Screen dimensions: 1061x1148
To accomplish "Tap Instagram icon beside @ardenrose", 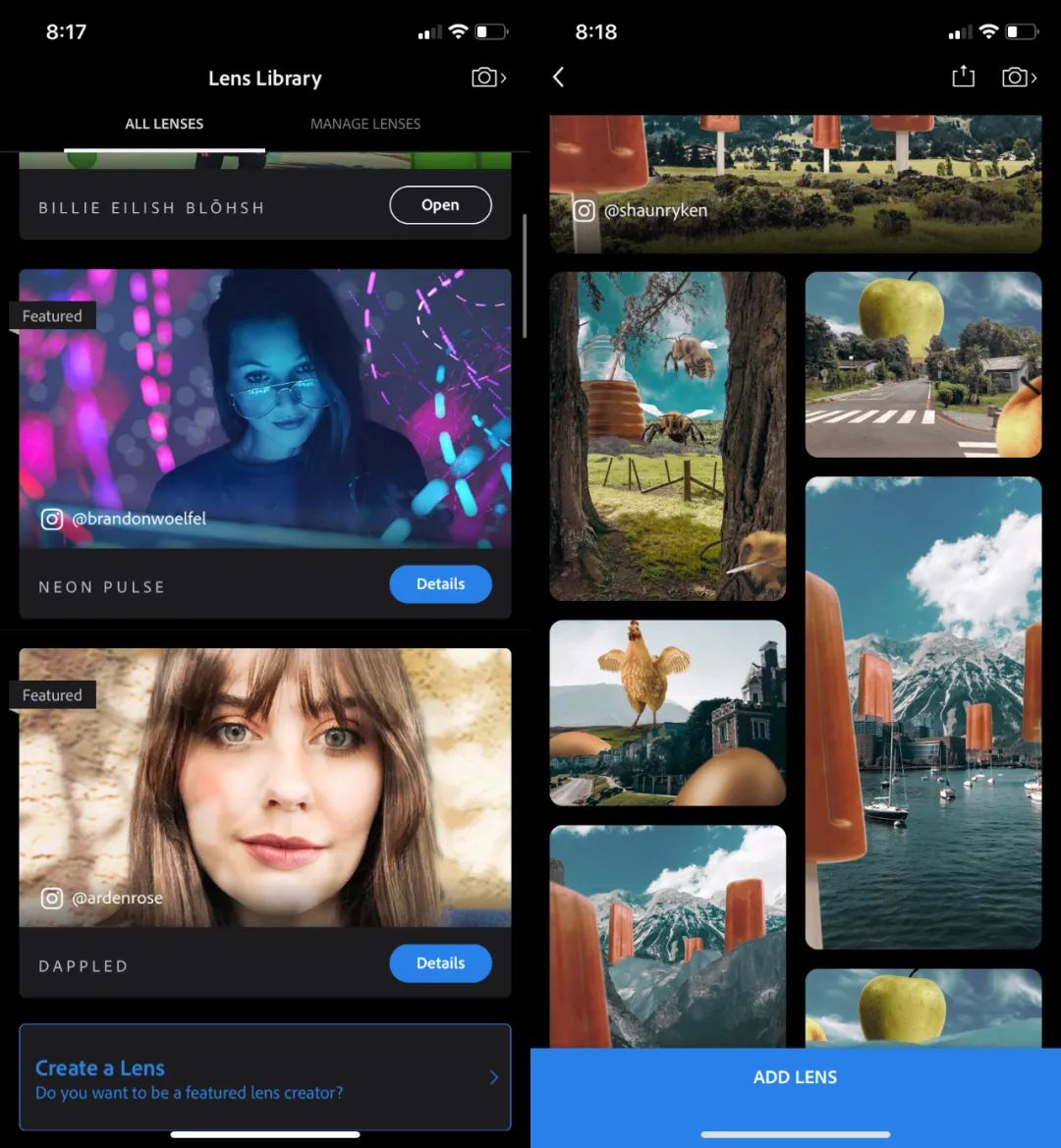I will (51, 898).
